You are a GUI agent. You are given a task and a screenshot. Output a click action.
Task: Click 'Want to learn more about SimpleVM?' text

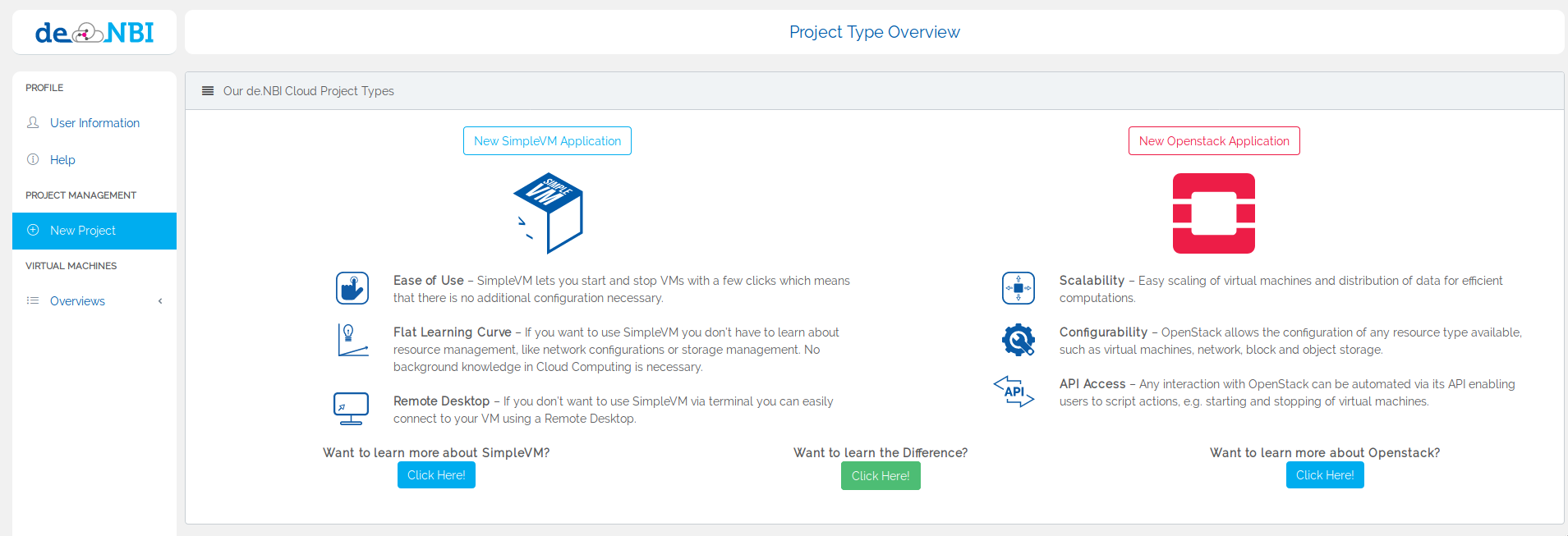[436, 453]
